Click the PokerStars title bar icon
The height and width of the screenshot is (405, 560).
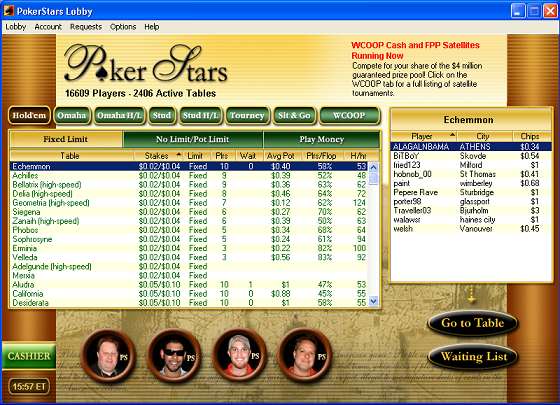[9, 11]
